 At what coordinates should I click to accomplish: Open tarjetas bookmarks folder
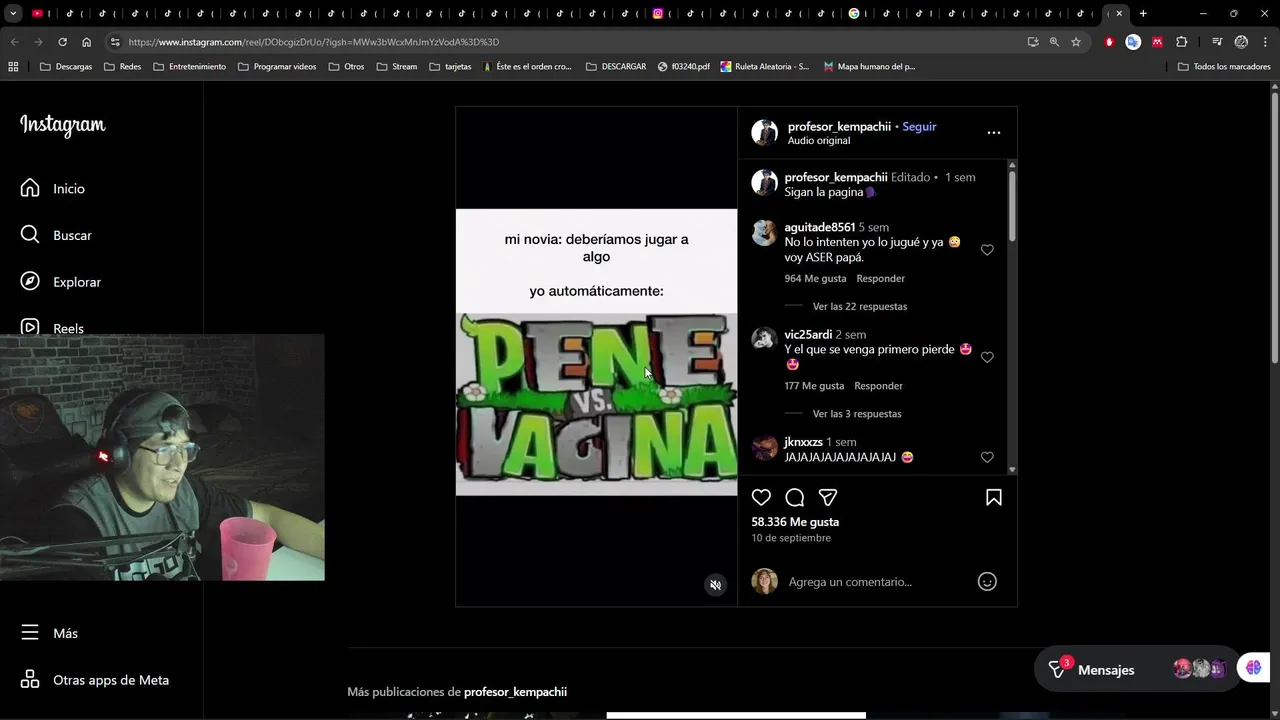point(450,66)
